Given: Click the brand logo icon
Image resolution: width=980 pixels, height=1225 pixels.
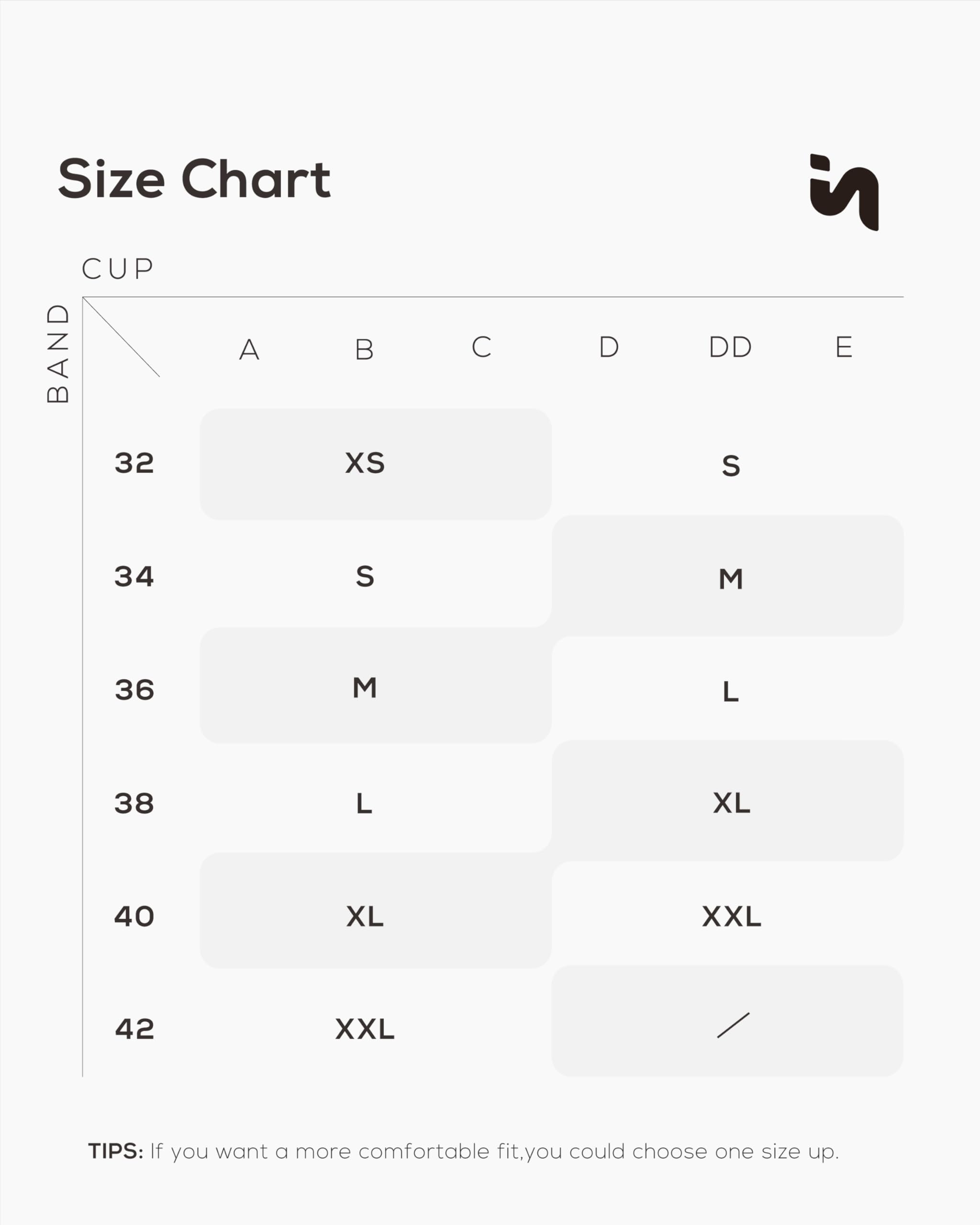Looking at the screenshot, I should pos(844,192).
